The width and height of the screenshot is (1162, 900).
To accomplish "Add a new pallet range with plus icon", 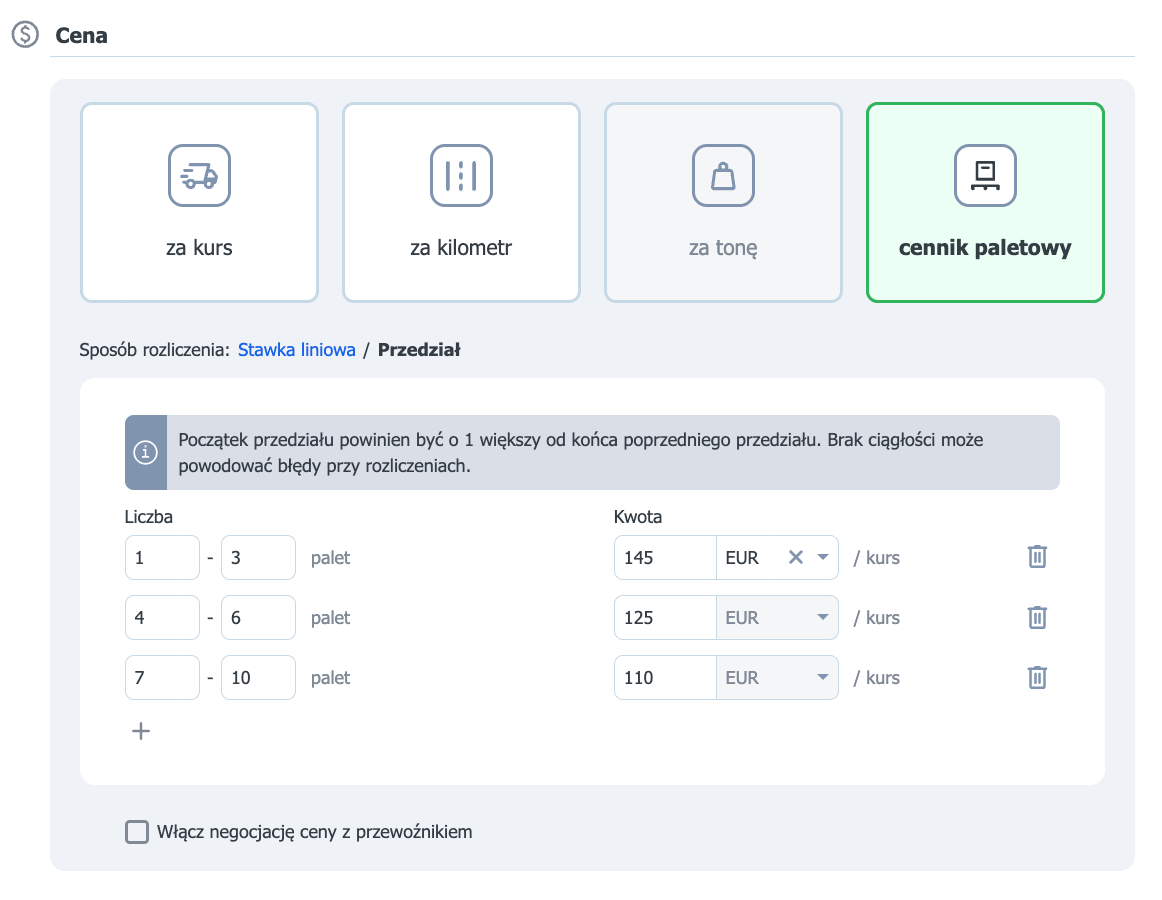I will click(x=141, y=731).
